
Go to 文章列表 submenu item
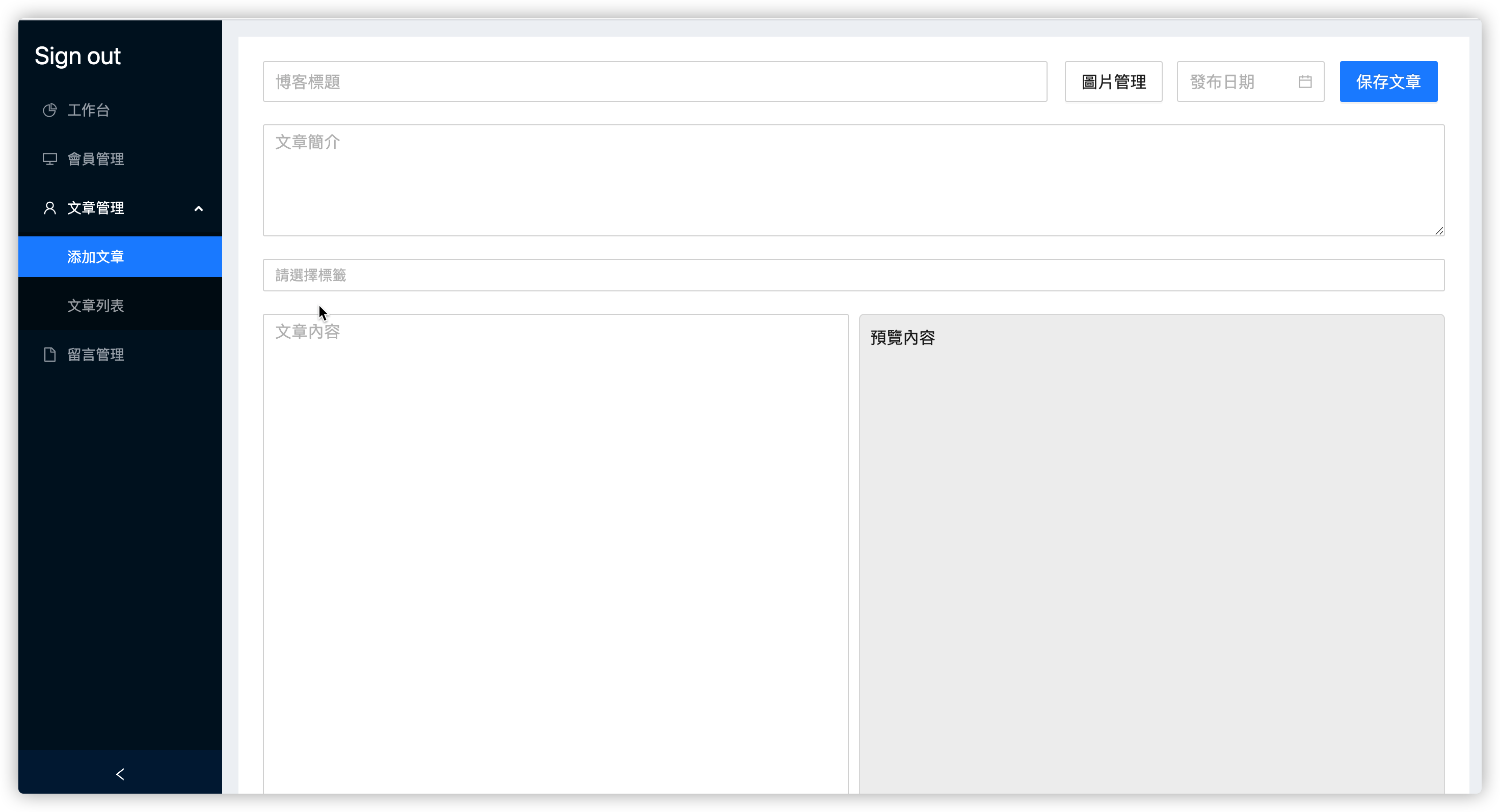click(96, 306)
